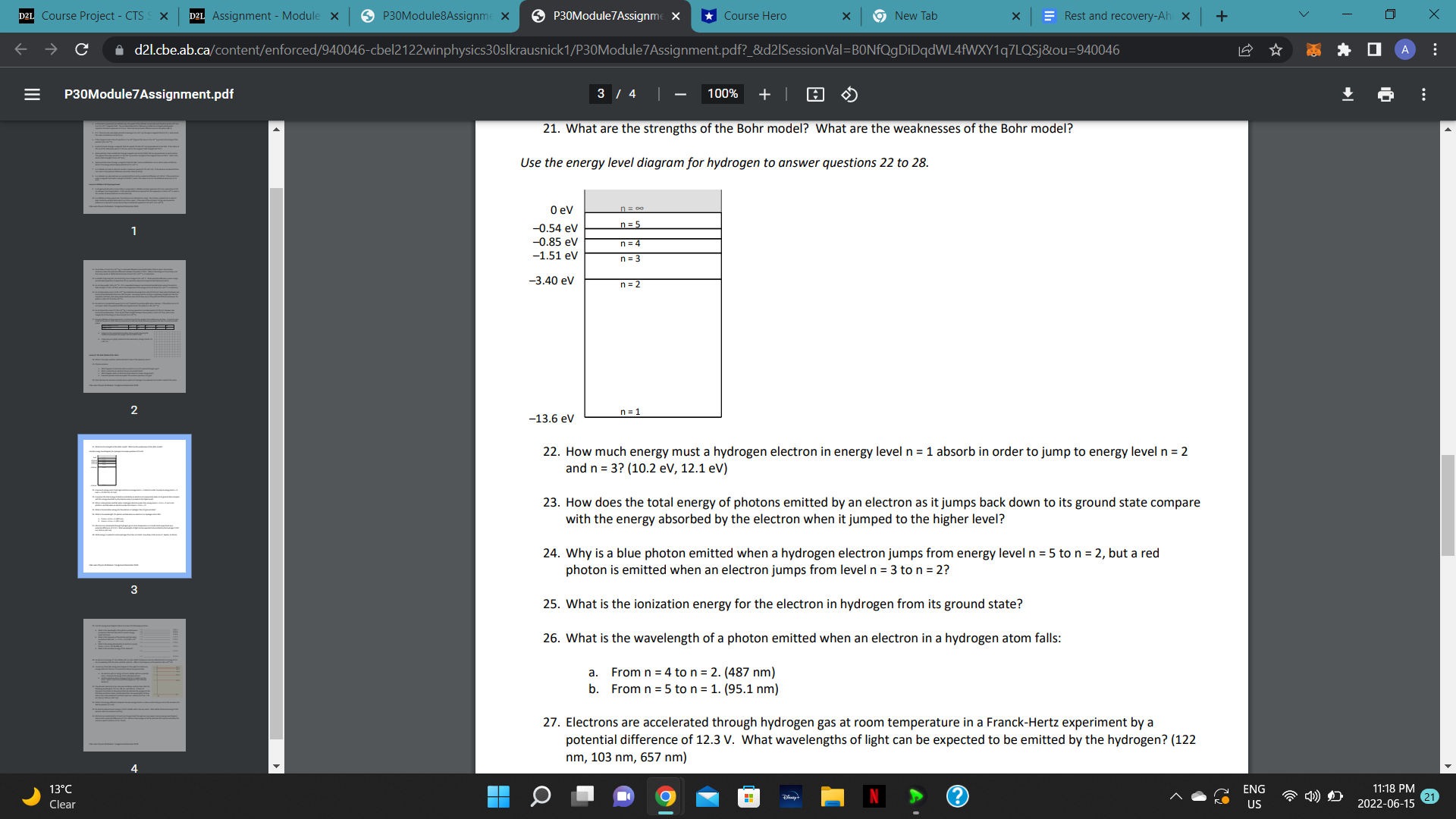Open the Chrome three-dot browser menu

tap(1435, 50)
